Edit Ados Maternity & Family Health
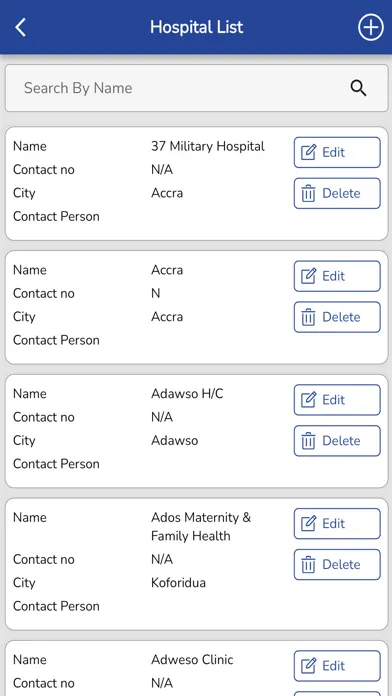Viewport: 392px width, 696px height. click(x=337, y=524)
